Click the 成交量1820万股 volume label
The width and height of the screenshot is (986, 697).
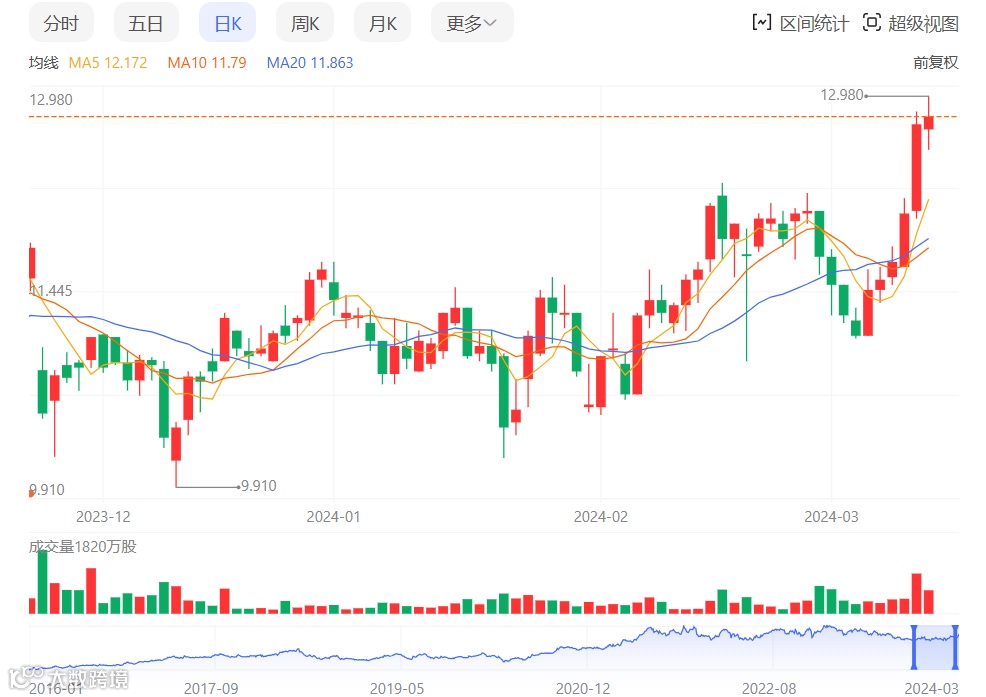(x=82, y=546)
